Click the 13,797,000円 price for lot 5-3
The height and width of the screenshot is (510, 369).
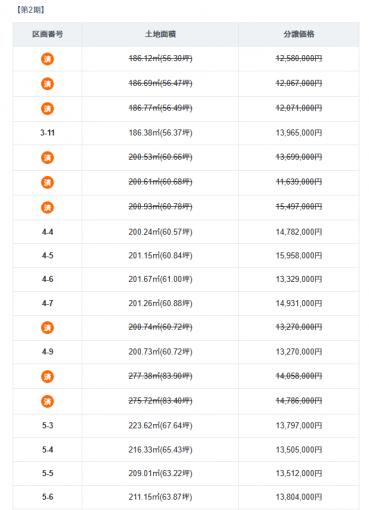(299, 425)
